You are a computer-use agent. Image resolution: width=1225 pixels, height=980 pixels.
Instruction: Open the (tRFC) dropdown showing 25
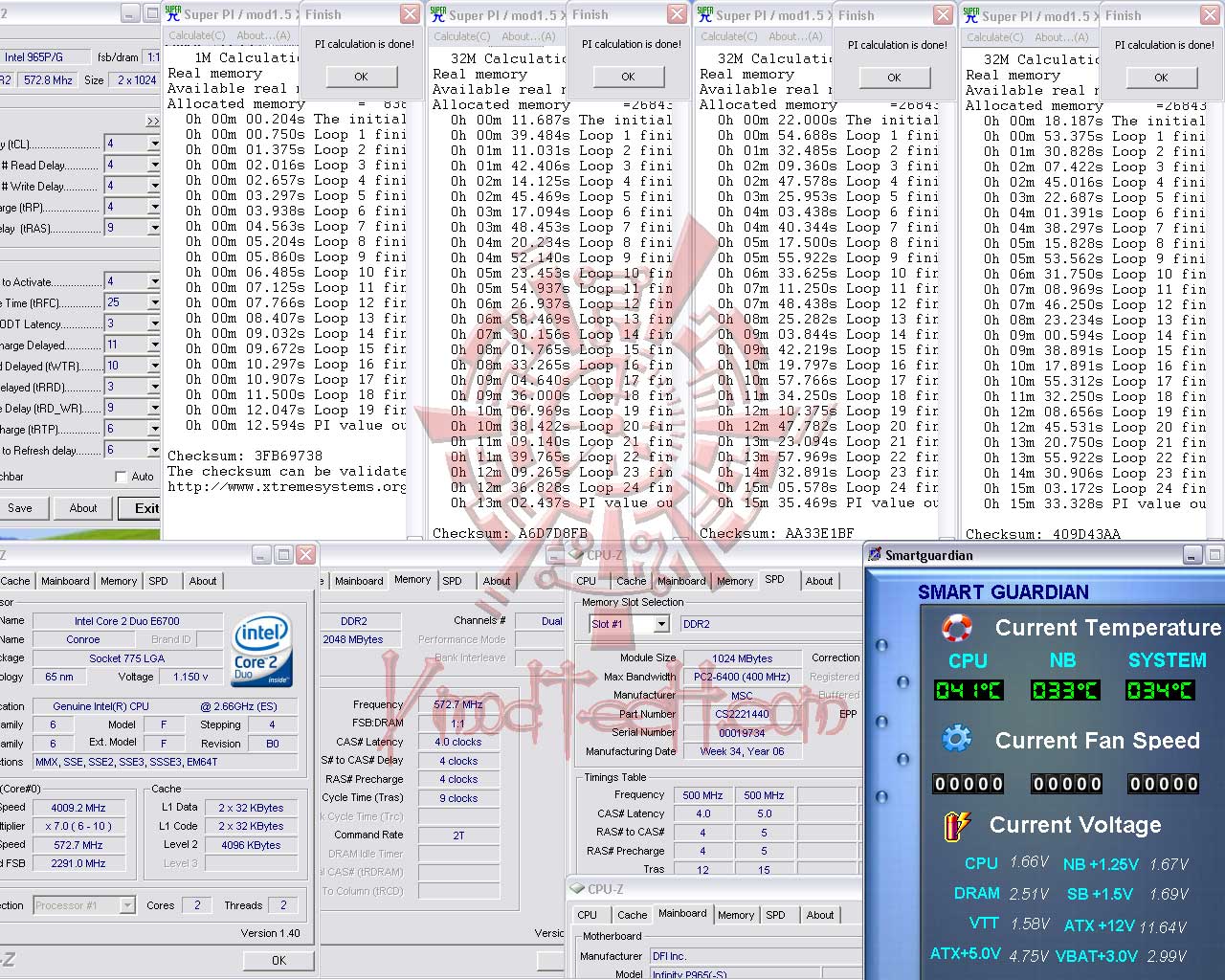(154, 302)
